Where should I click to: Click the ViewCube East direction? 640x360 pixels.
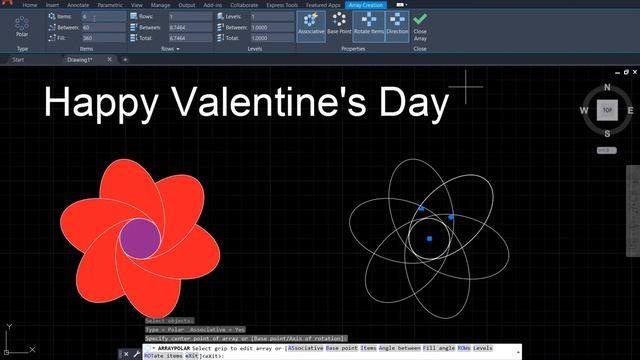630,110
